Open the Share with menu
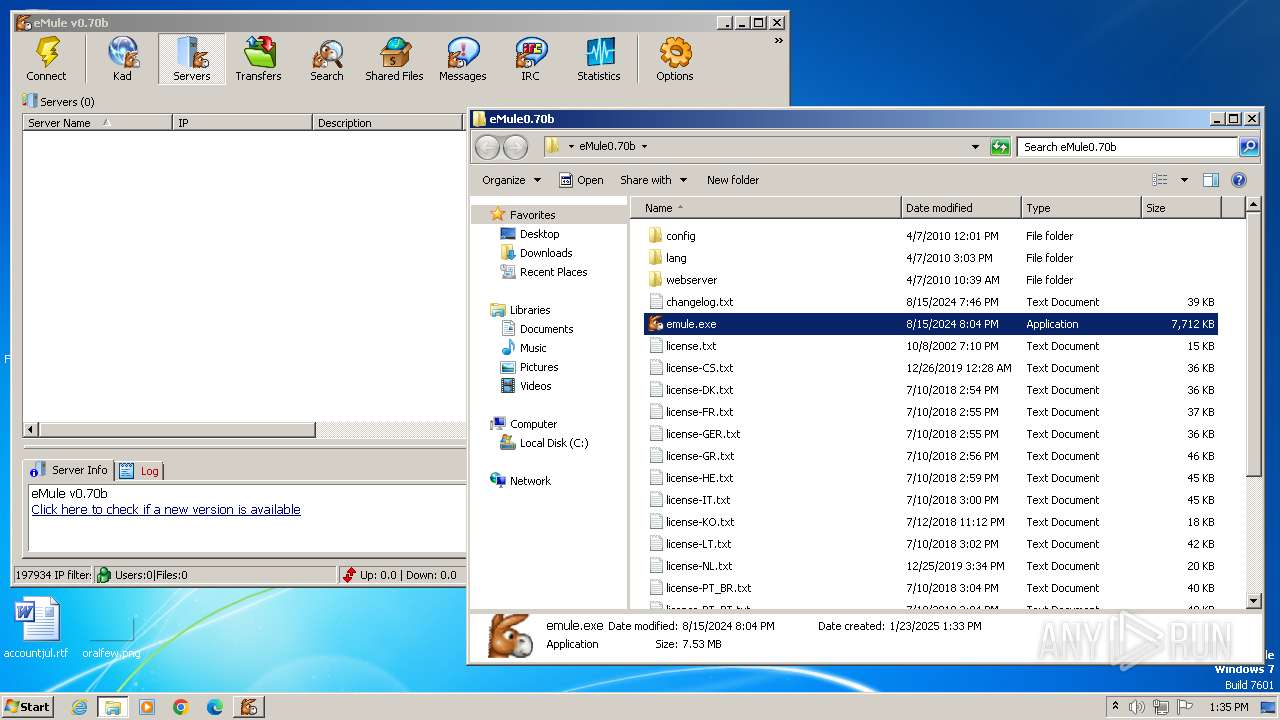This screenshot has height=720, width=1280. [654, 180]
